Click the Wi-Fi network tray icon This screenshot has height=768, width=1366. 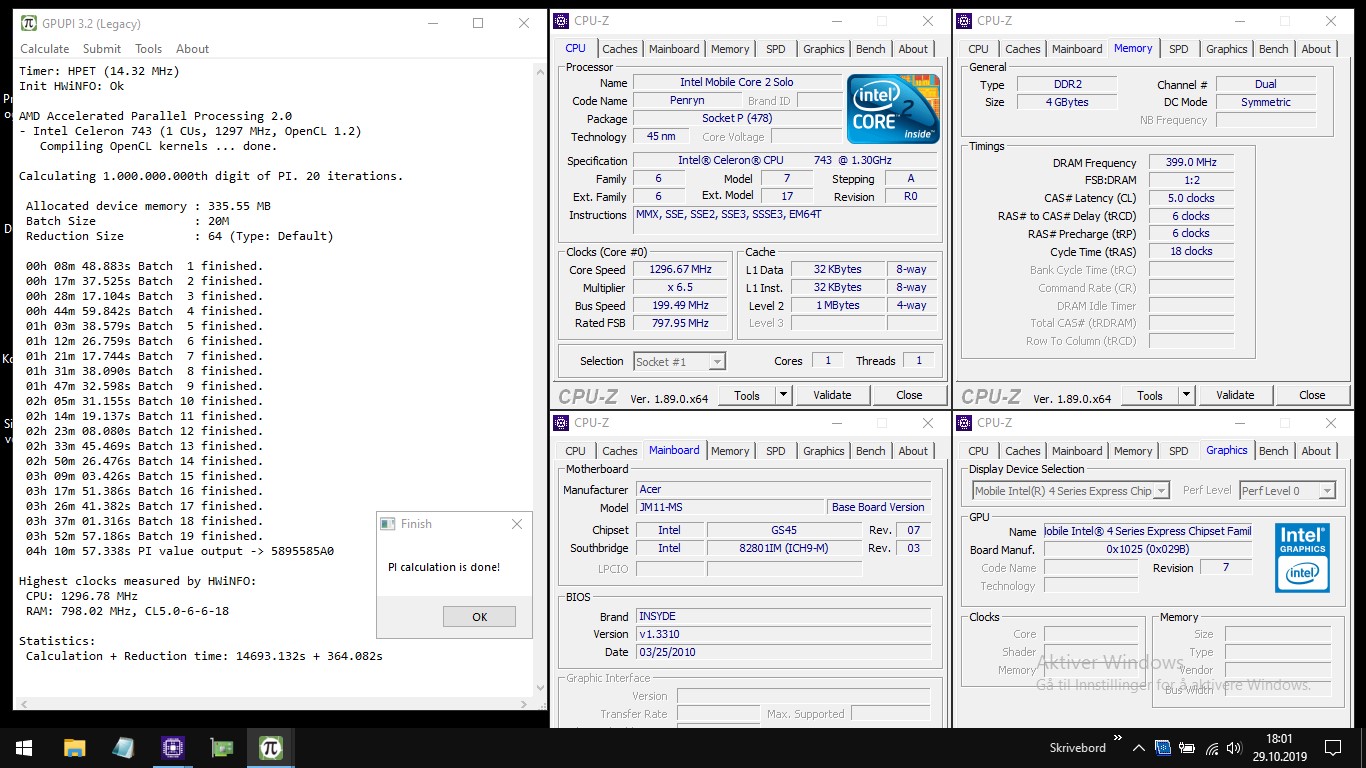pyautogui.click(x=1212, y=747)
